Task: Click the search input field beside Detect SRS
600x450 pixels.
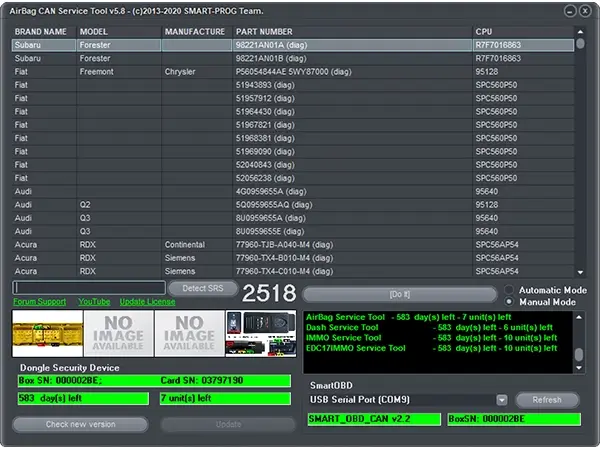Action: [x=88, y=288]
